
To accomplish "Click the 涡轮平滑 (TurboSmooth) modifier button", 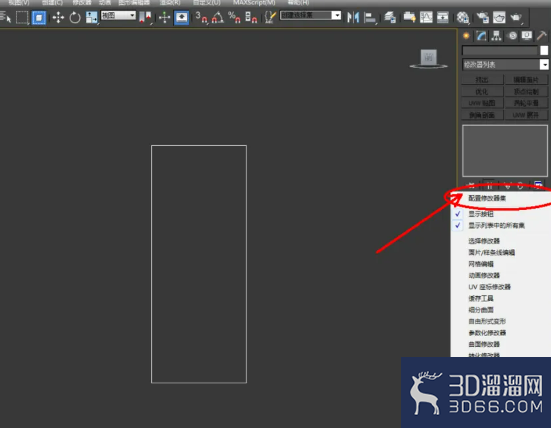I will [x=526, y=103].
